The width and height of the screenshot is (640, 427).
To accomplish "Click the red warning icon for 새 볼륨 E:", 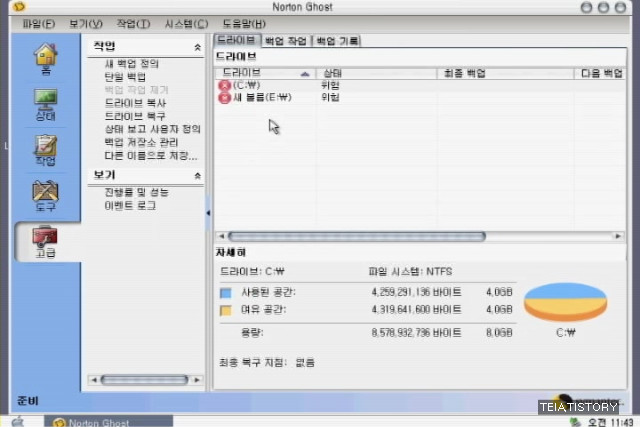I will coord(224,98).
